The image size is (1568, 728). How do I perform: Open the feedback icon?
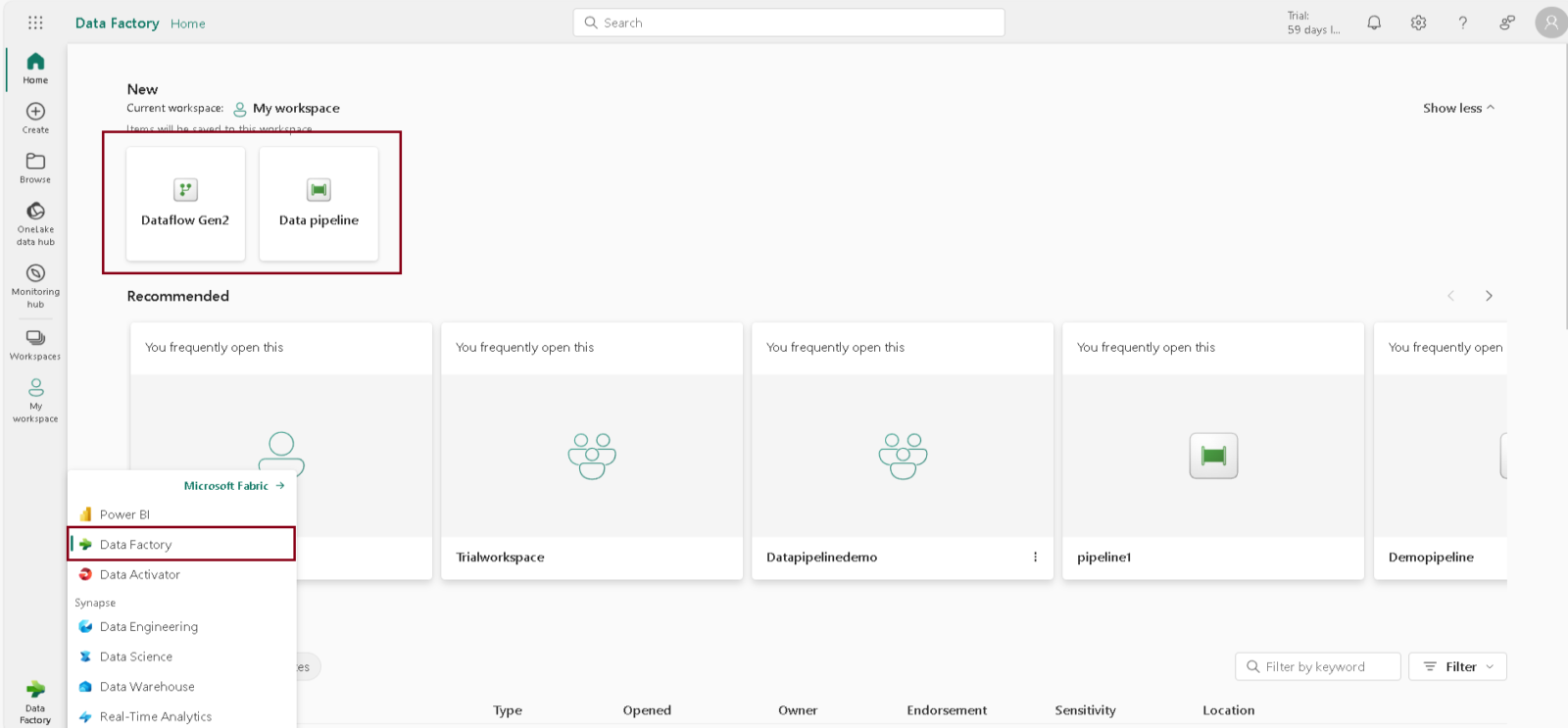[1507, 23]
